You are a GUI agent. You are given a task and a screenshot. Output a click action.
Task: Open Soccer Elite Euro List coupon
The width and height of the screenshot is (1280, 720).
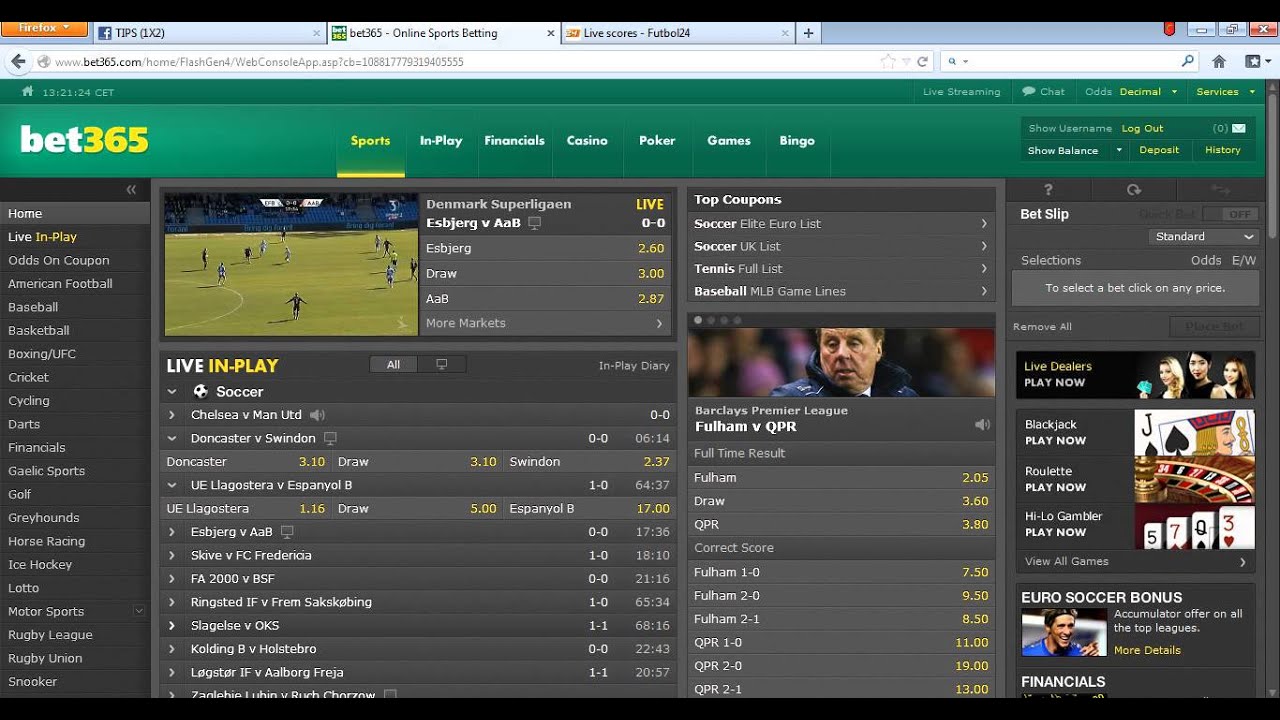[x=841, y=223]
